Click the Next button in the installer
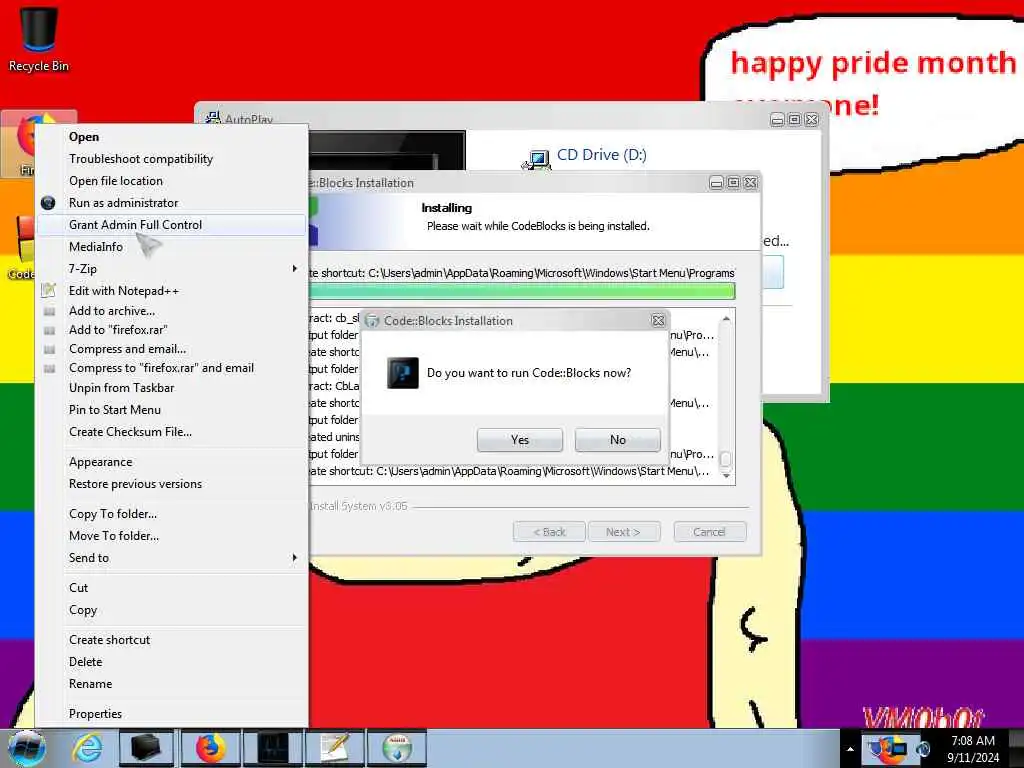This screenshot has height=768, width=1024. pyautogui.click(x=624, y=532)
